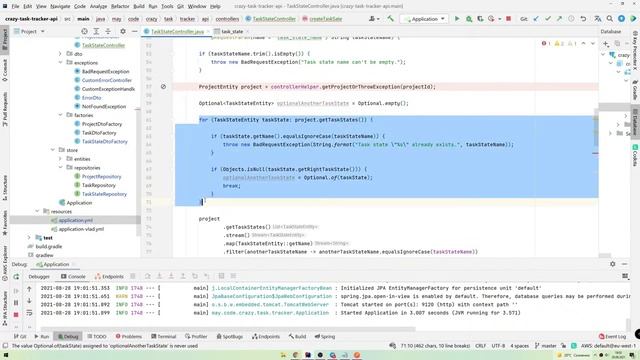
Task: Select application-vlad.yml in project tree
Action: pyautogui.click(x=81, y=229)
